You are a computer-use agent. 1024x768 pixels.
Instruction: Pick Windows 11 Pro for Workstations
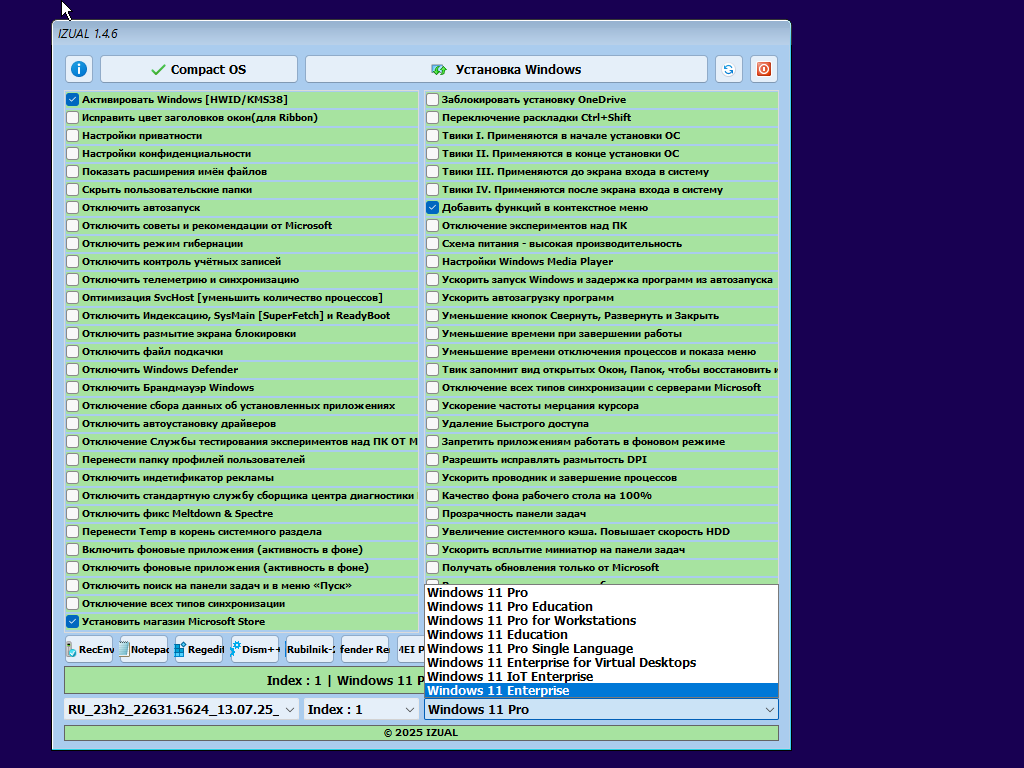point(601,621)
